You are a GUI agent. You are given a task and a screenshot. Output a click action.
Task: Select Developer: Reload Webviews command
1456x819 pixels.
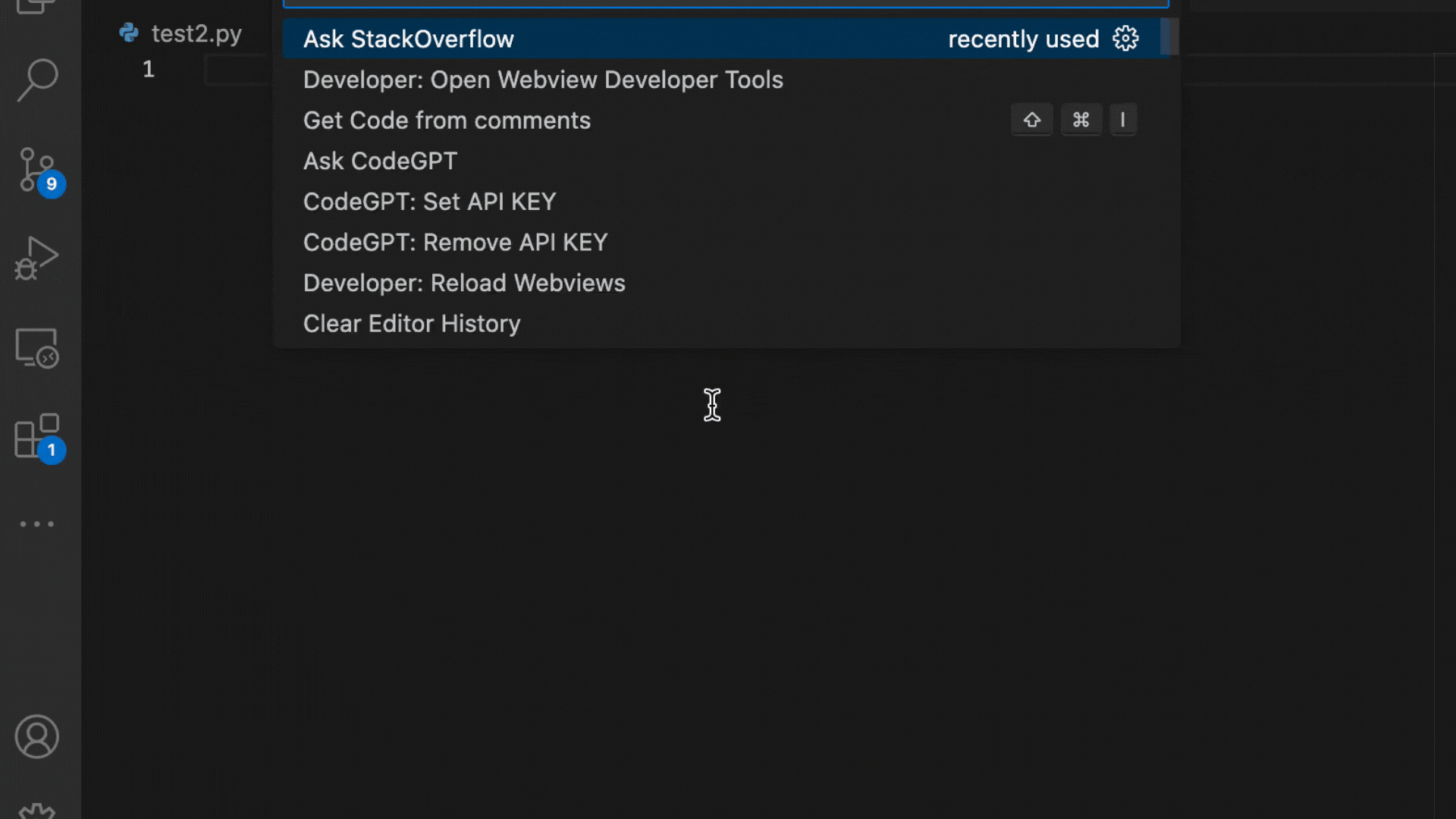click(464, 283)
